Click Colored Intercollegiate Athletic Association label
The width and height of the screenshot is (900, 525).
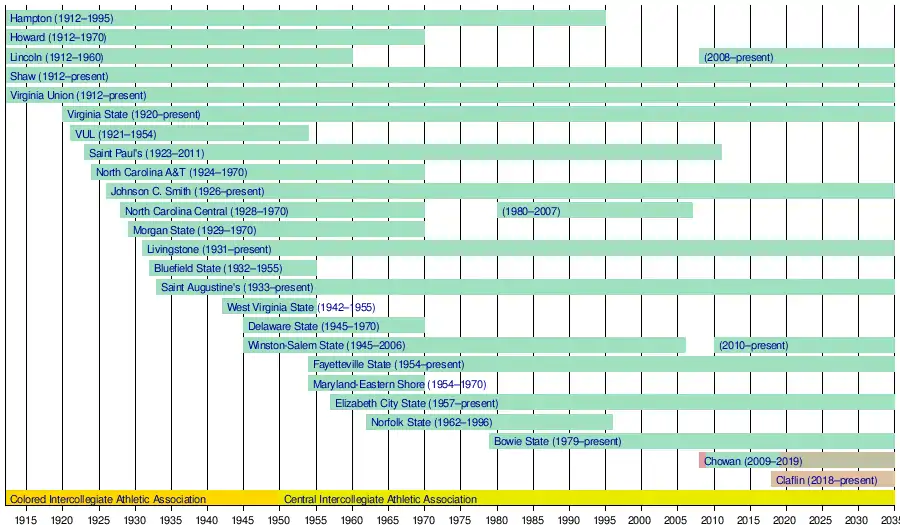[x=108, y=499]
